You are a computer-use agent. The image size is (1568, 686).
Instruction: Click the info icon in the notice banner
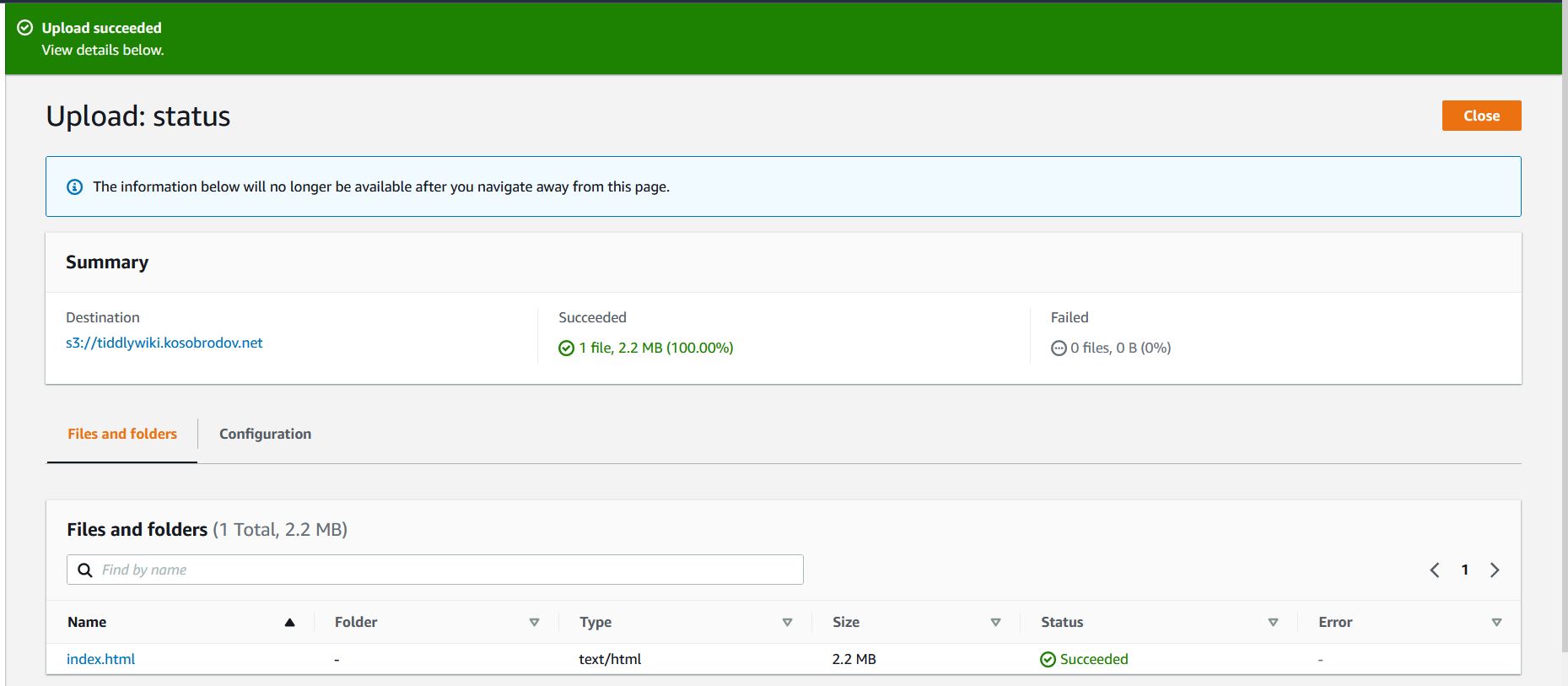pyautogui.click(x=75, y=186)
